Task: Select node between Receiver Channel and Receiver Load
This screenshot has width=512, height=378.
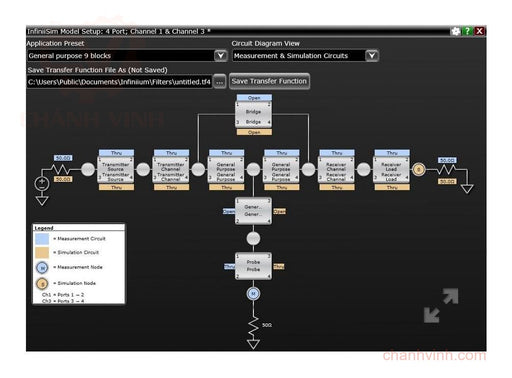Action: pos(364,170)
